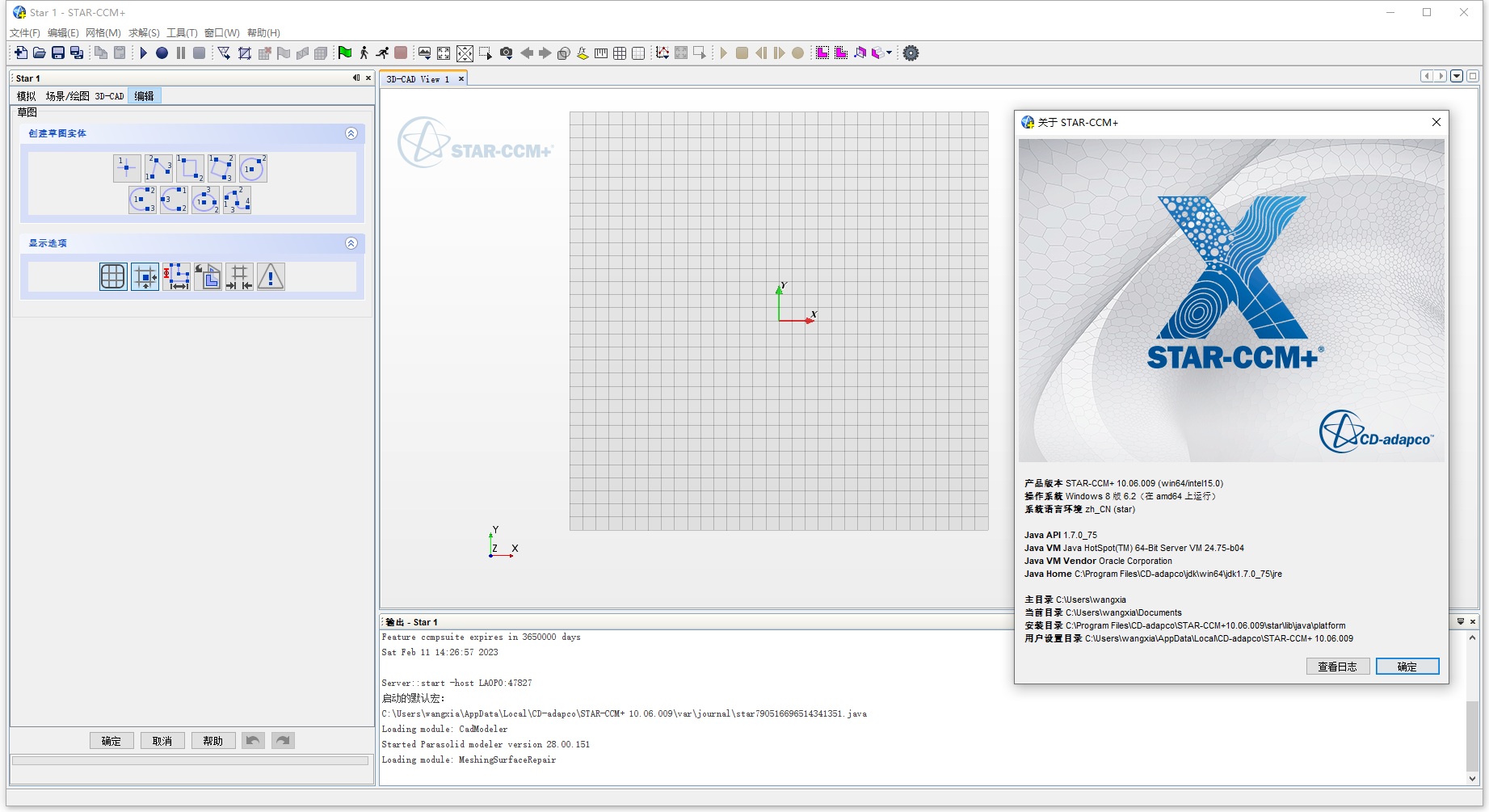This screenshot has width=1489, height=812.
Task: Open the 工具(T) menu
Action: coord(182,33)
